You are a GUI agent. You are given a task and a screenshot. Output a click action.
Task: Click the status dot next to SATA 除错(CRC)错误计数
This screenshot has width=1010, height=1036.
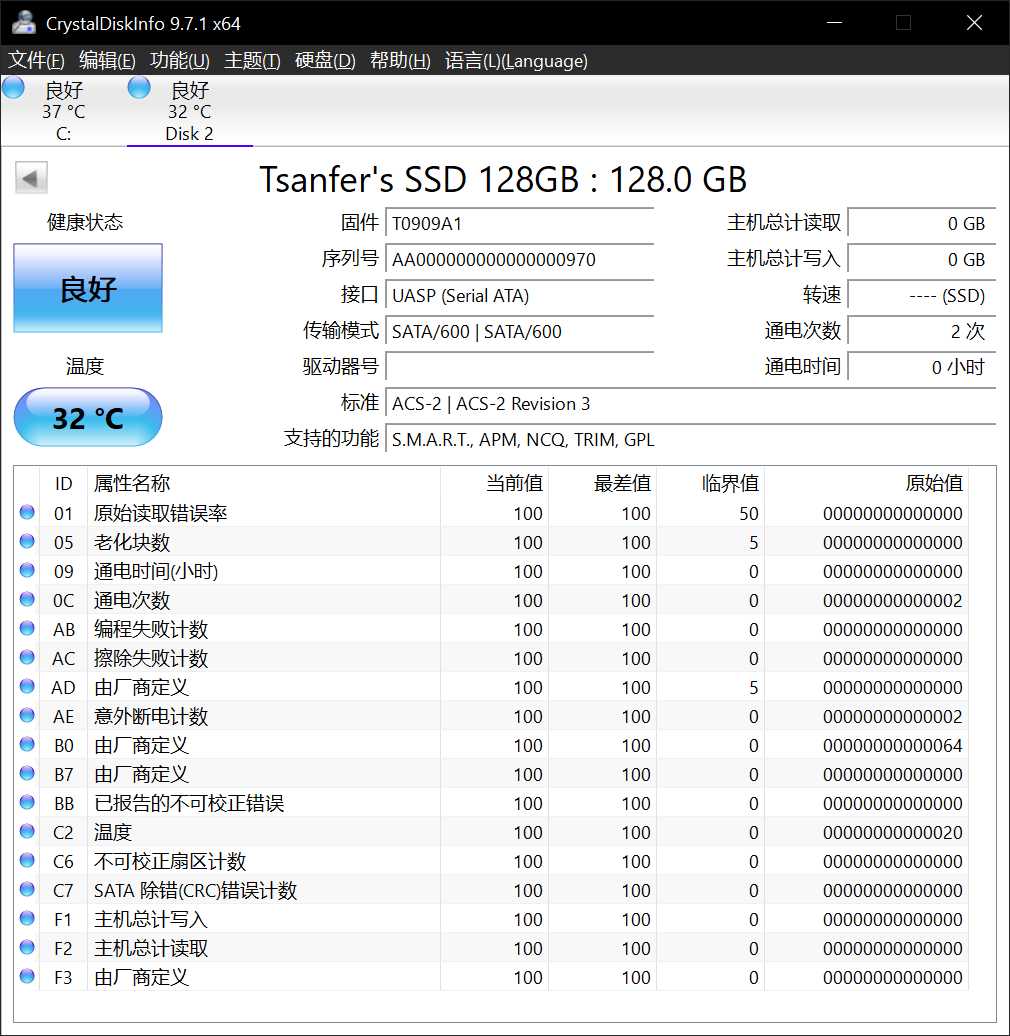click(x=26, y=889)
